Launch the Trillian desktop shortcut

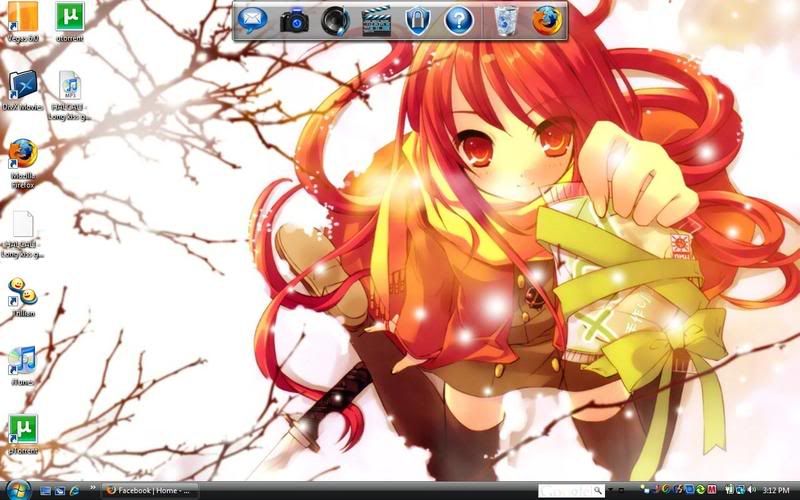pos(22,291)
